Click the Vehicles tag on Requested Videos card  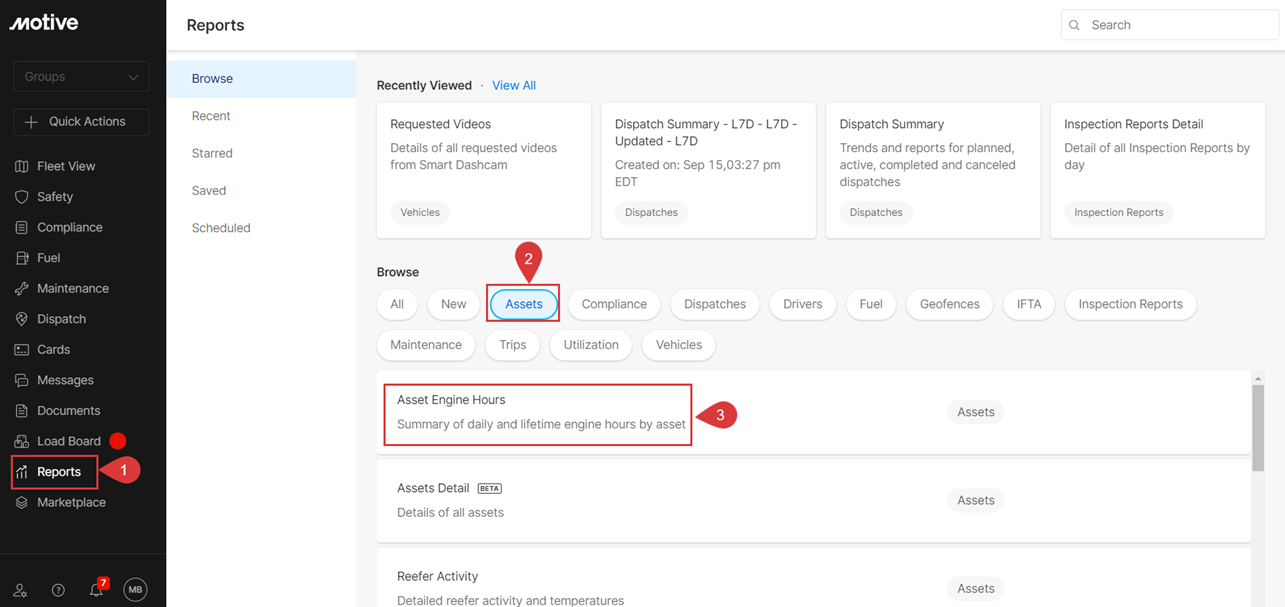420,213
